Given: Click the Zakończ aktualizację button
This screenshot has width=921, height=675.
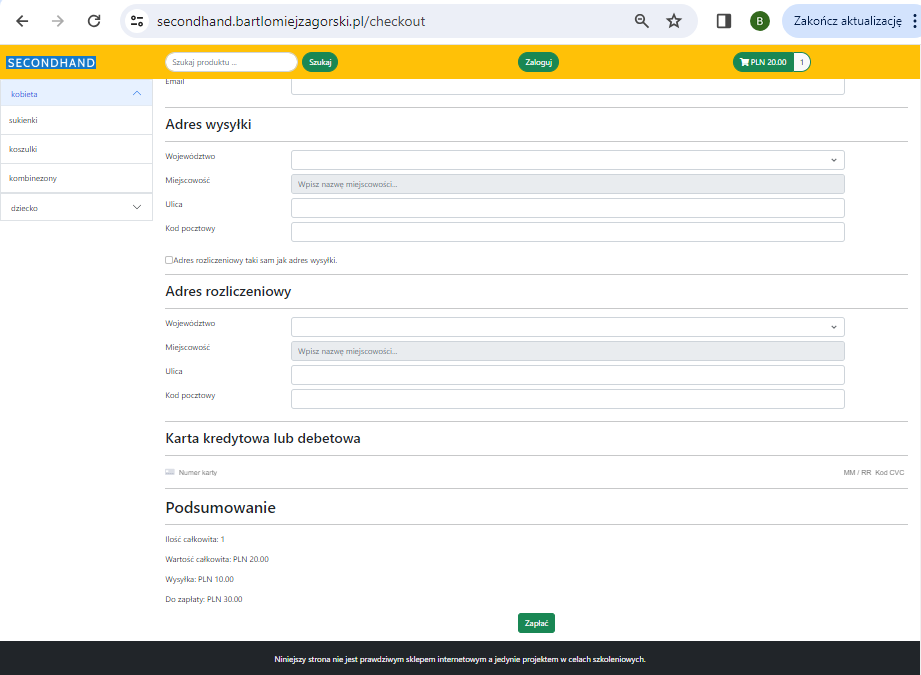Looking at the screenshot, I should coord(848,21).
